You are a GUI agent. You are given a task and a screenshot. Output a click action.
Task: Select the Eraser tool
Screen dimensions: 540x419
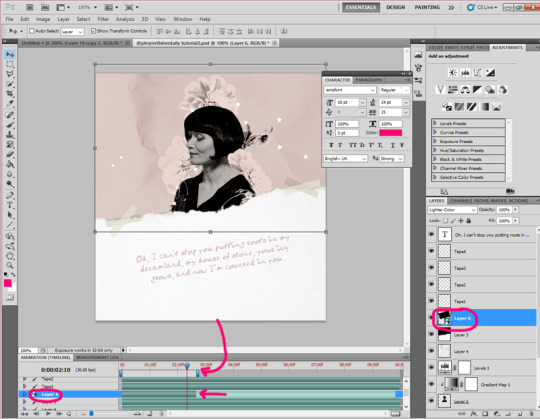[10, 154]
